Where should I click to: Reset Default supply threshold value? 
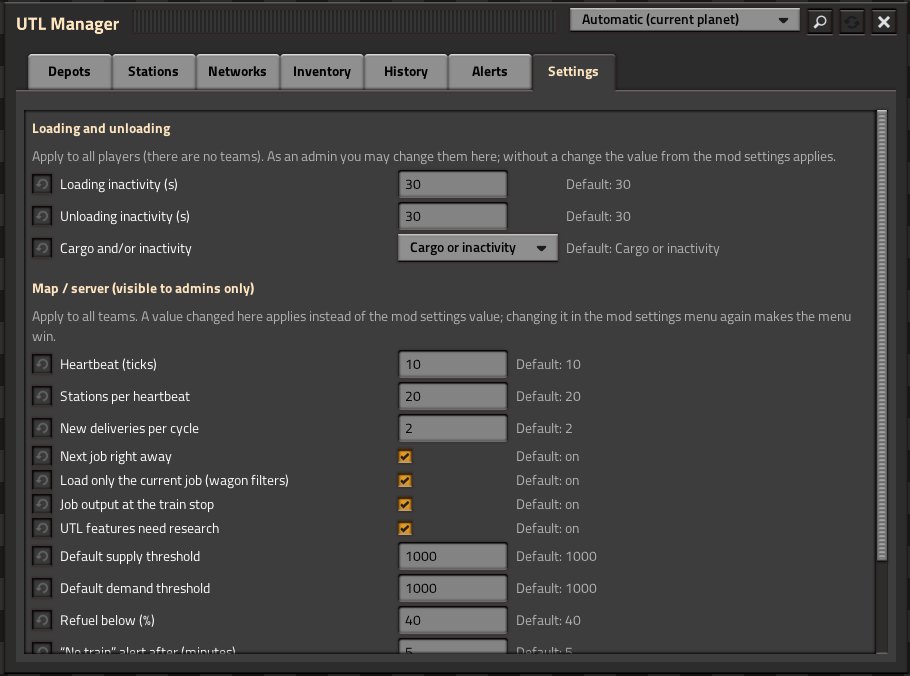tap(42, 556)
